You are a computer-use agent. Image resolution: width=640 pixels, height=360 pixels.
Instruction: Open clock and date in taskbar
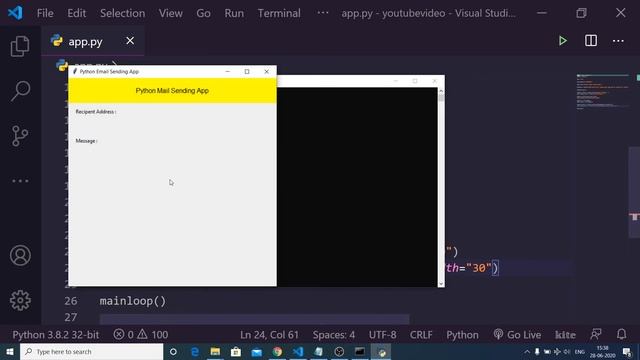click(x=602, y=352)
